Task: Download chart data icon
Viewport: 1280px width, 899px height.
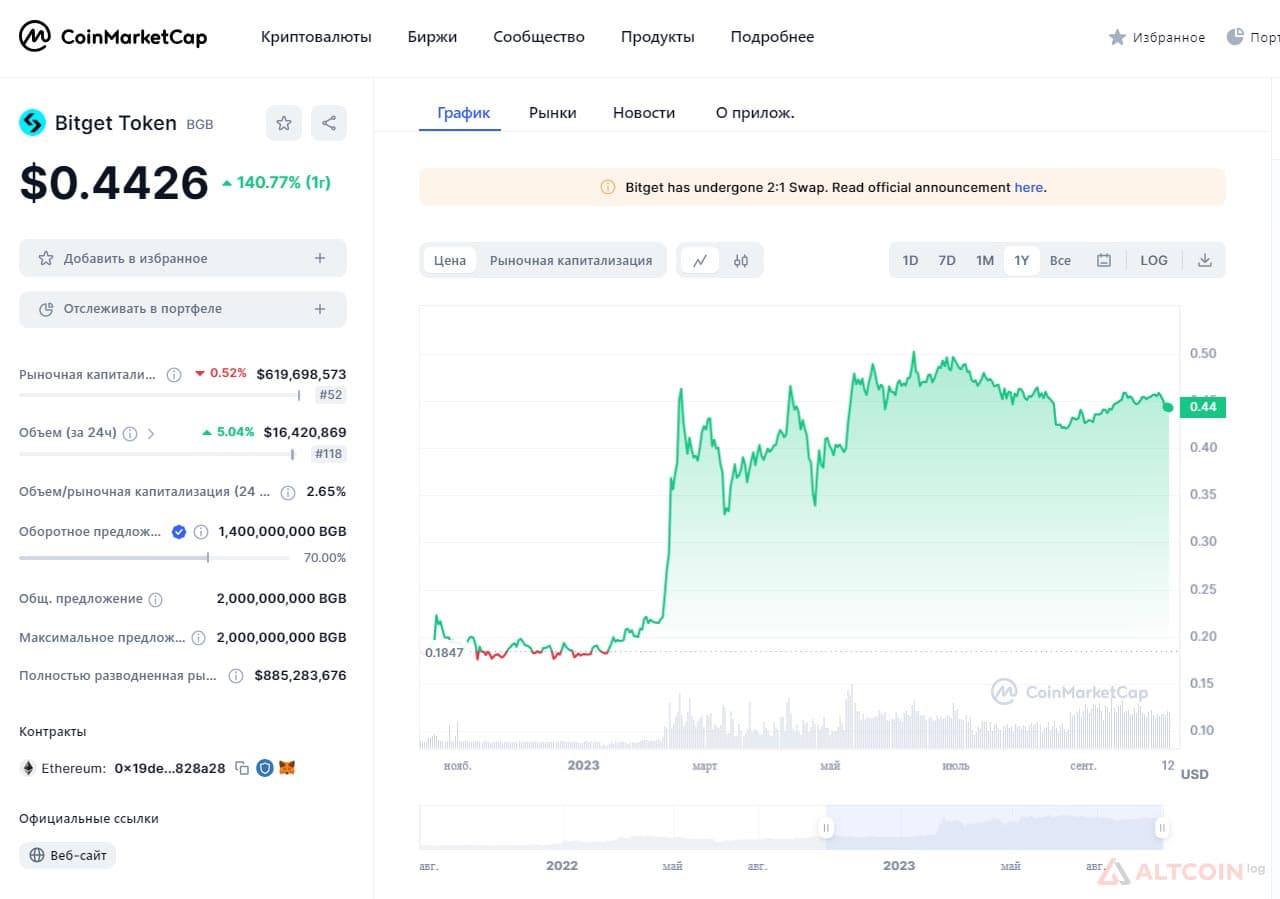Action: tap(1205, 260)
